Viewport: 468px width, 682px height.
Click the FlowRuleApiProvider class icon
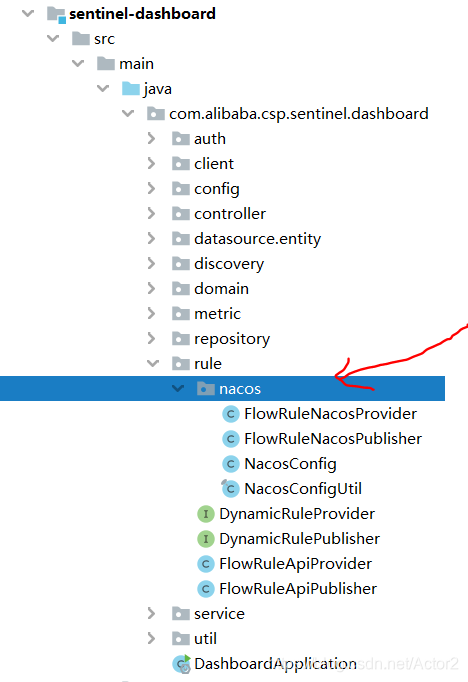[x=206, y=564]
